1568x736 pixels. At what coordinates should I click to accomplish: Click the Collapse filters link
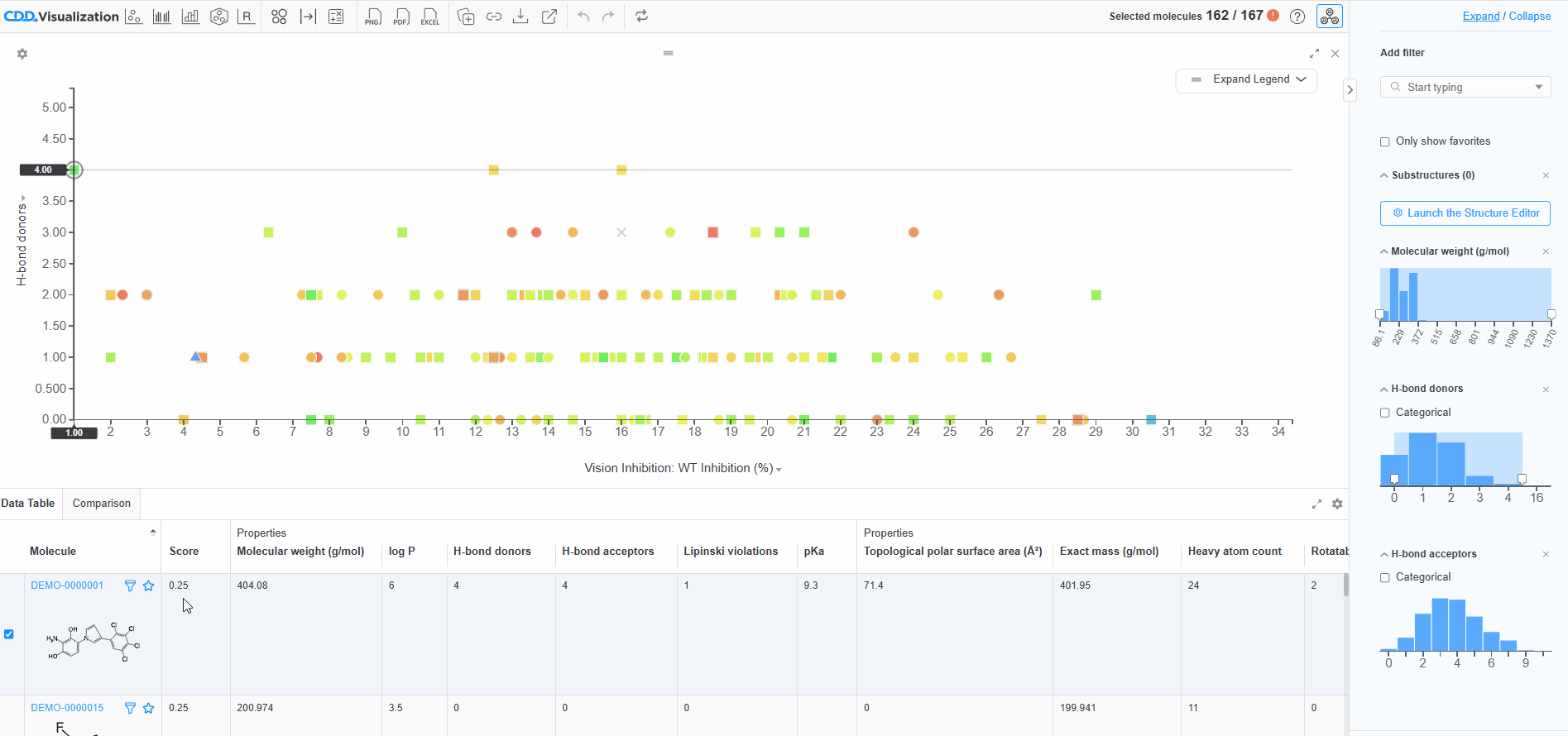point(1530,16)
